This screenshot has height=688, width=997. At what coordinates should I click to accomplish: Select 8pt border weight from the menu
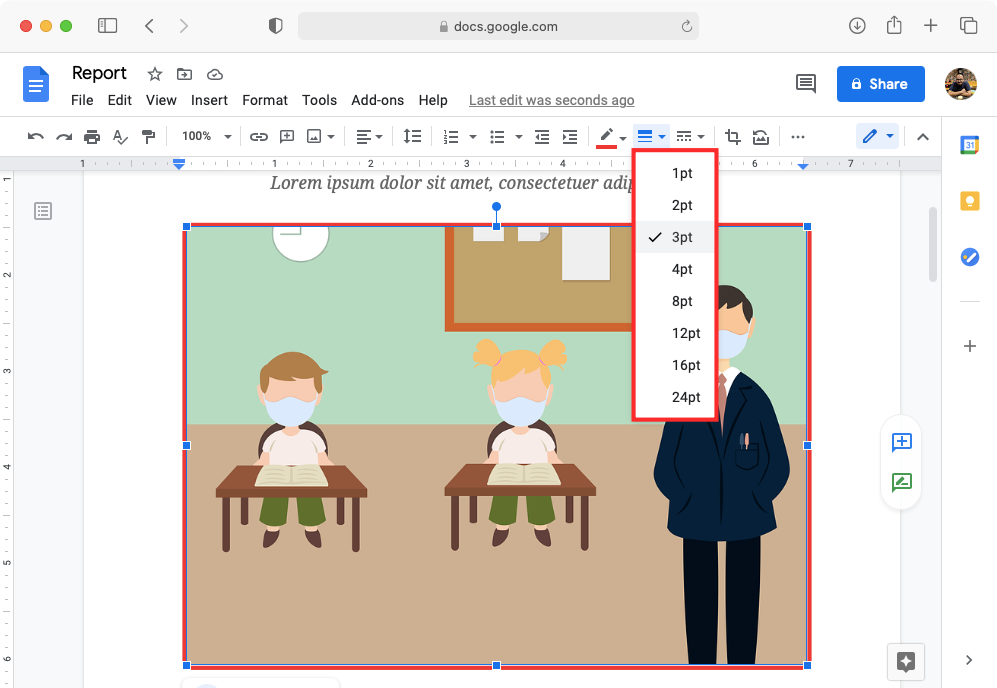pyautogui.click(x=682, y=301)
